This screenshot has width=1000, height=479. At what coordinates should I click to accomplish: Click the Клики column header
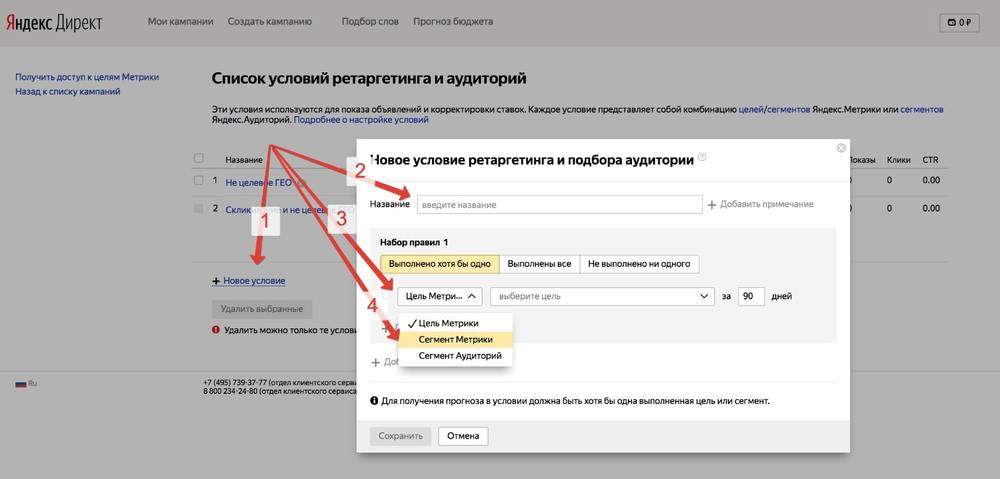898,160
